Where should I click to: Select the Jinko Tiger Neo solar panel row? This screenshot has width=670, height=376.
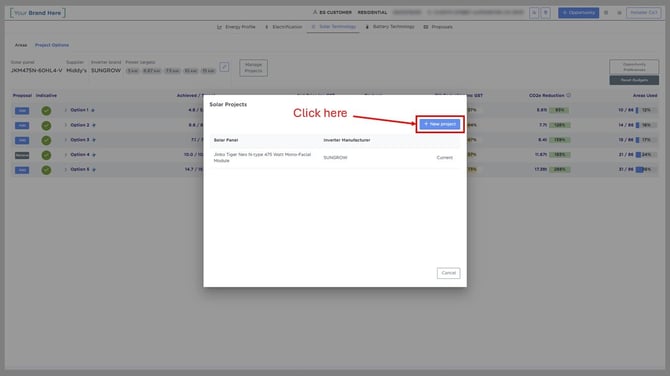[x=335, y=158]
